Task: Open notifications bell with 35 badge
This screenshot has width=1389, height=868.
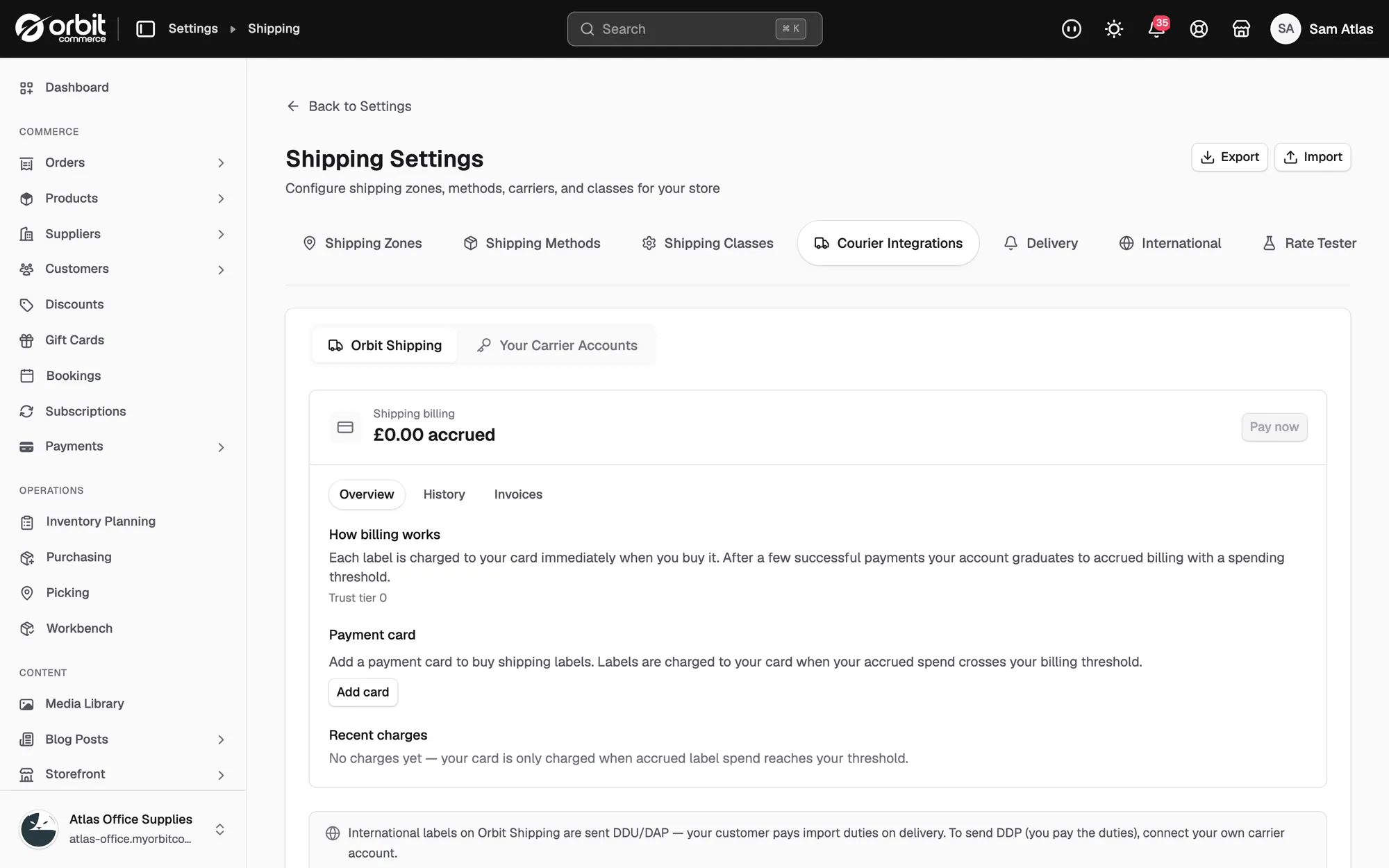Action: [x=1157, y=28]
